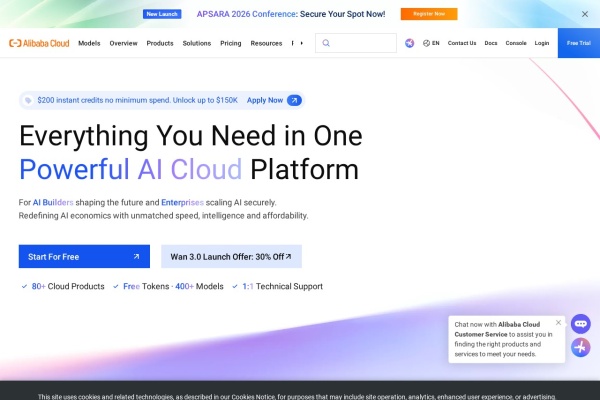
Task: Click the 'Free Tokens · 400+ Models' text
Action: tap(173, 286)
